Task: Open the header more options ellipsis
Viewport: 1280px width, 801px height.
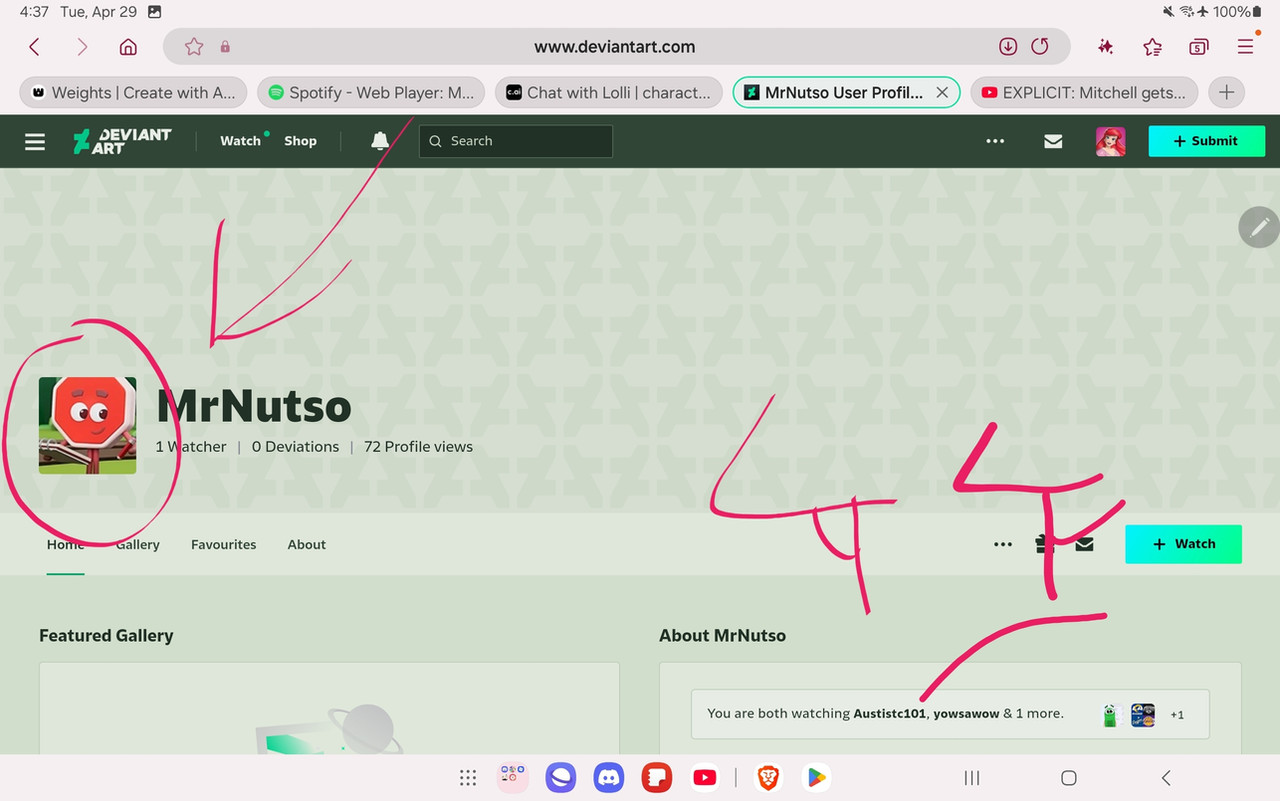Action: click(x=995, y=141)
